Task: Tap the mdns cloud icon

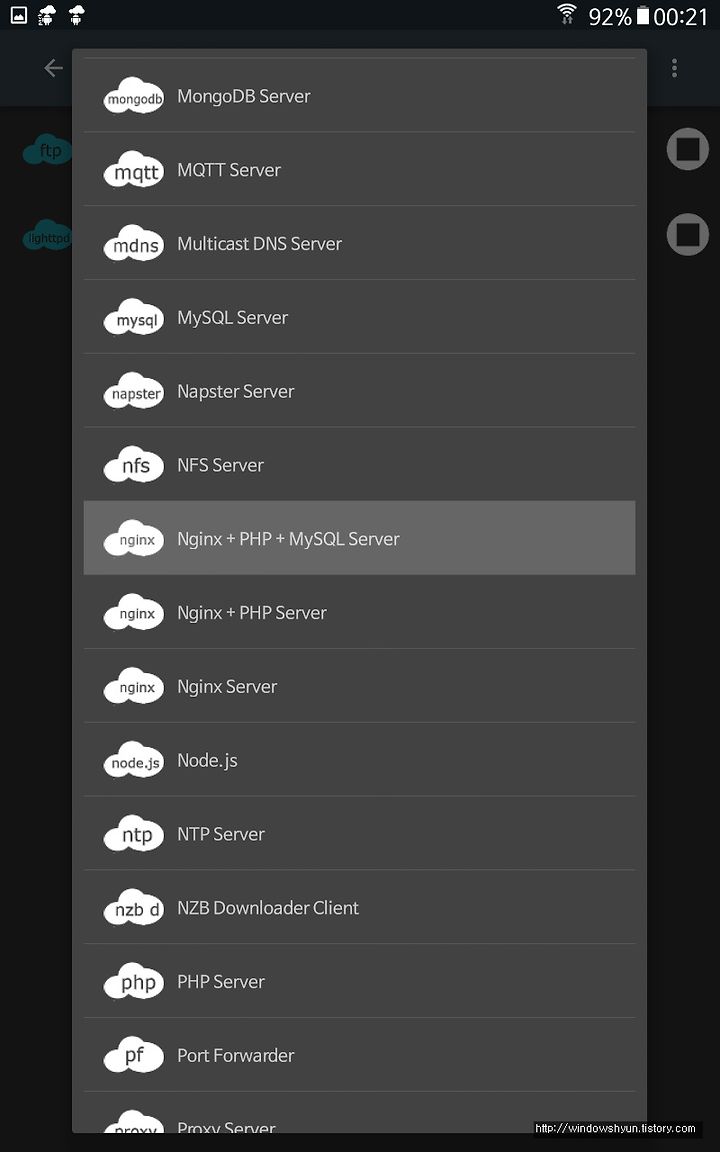Action: pyautogui.click(x=134, y=243)
